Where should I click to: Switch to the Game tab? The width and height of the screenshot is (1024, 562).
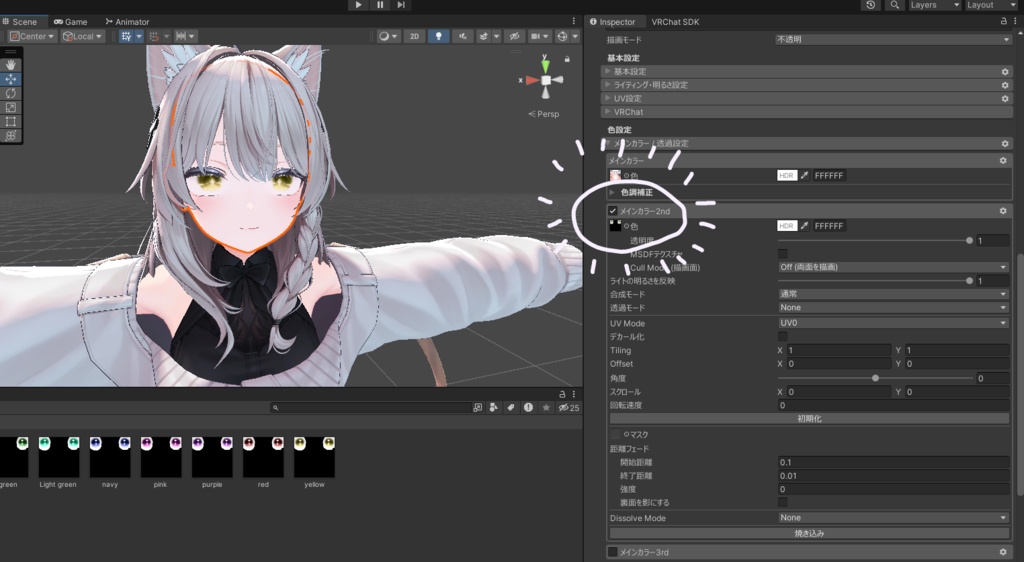tap(71, 22)
